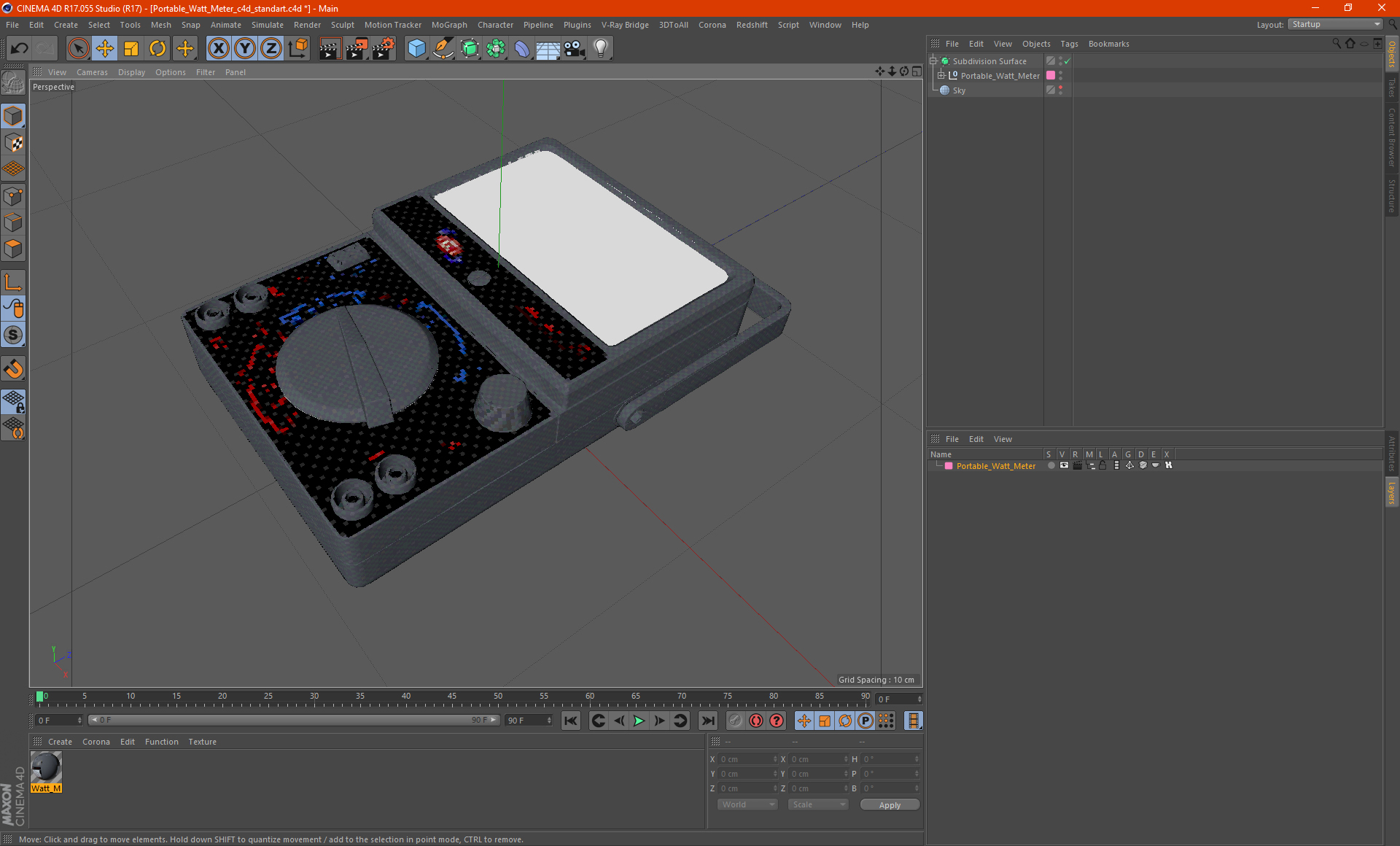This screenshot has width=1400, height=846.
Task: Select the Sky object
Action: tap(959, 90)
